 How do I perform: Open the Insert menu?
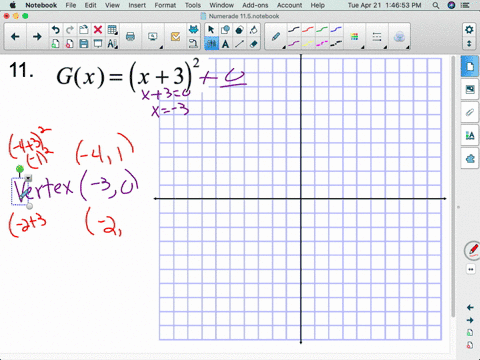click(x=137, y=5)
